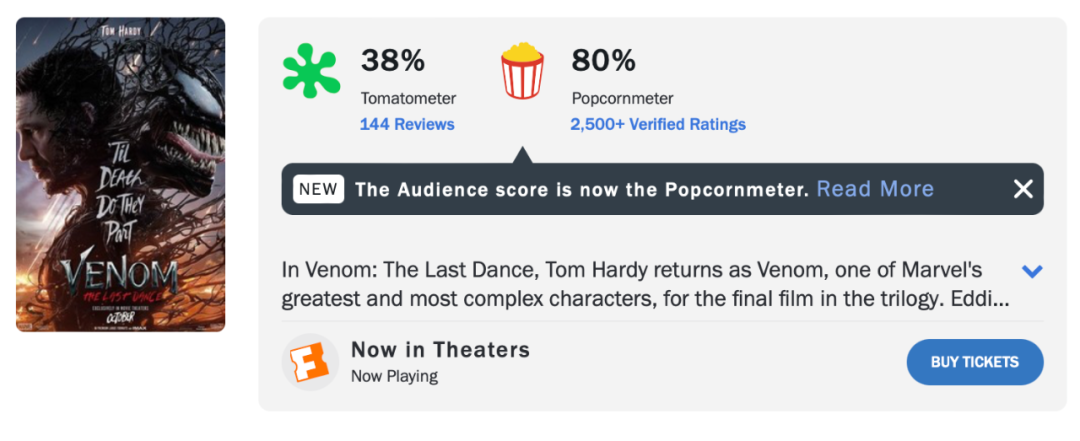This screenshot has width=1080, height=441.
Task: Open the 2,500+ Verified Ratings link
Action: [x=658, y=125]
